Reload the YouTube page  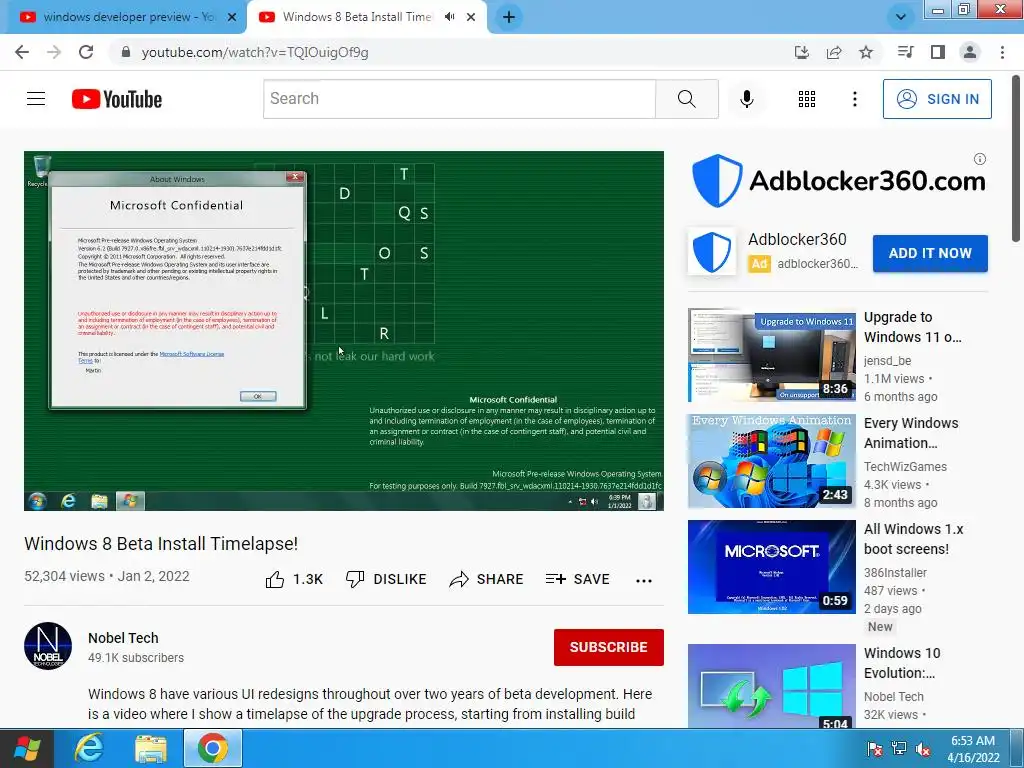(x=86, y=52)
